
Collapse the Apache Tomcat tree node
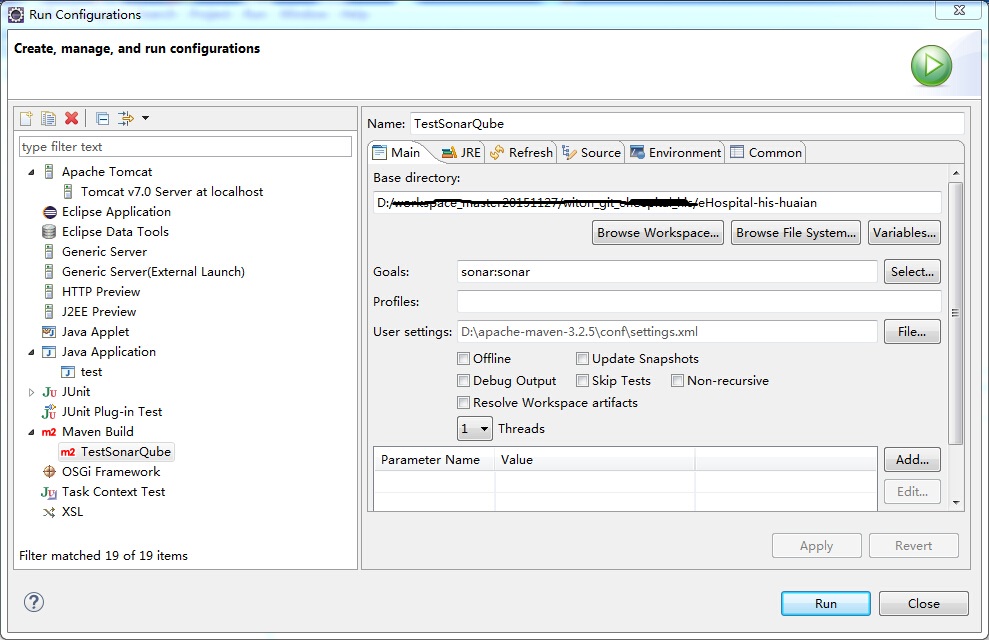click(x=32, y=172)
